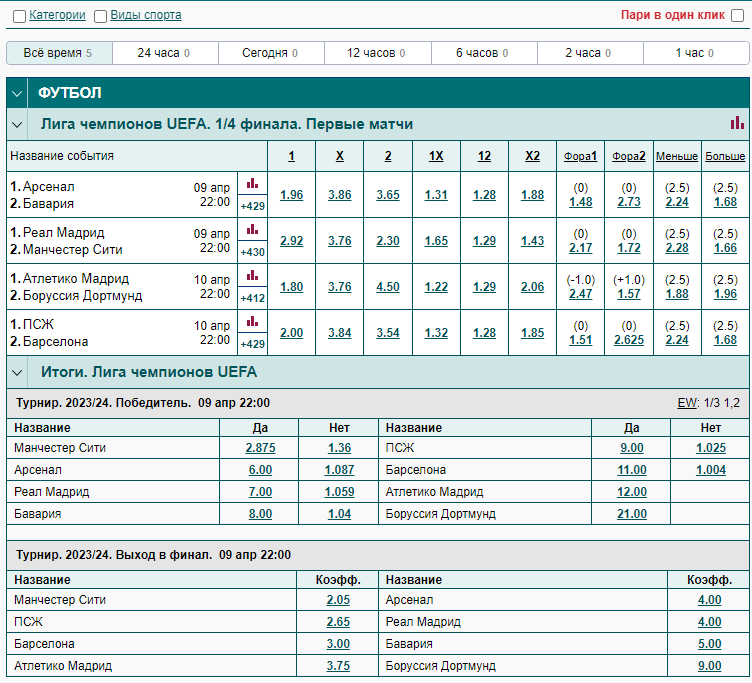Toggle Пари в один клик checkbox
The width and height of the screenshot is (752, 683).
point(738,16)
